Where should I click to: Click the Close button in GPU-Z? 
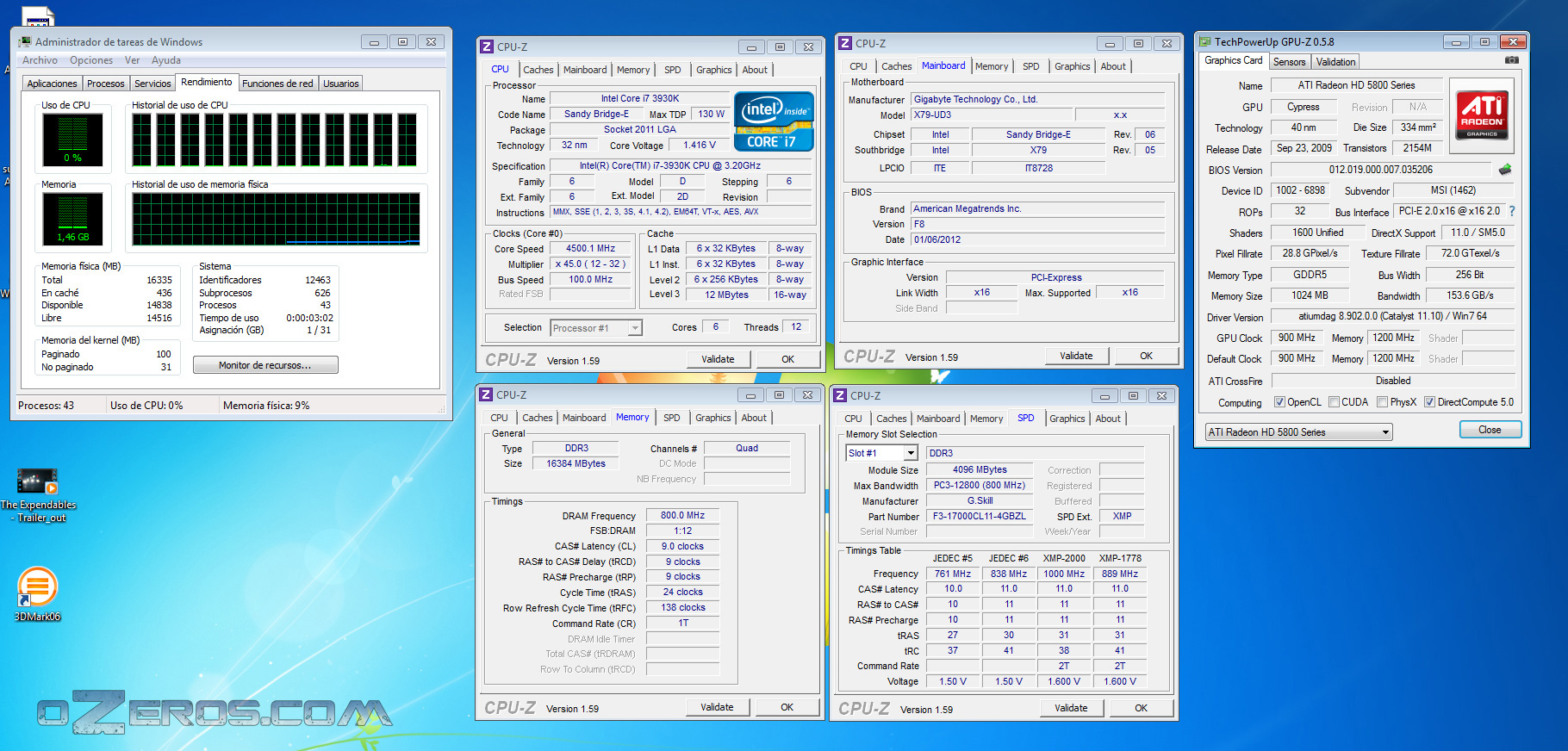coord(1490,430)
